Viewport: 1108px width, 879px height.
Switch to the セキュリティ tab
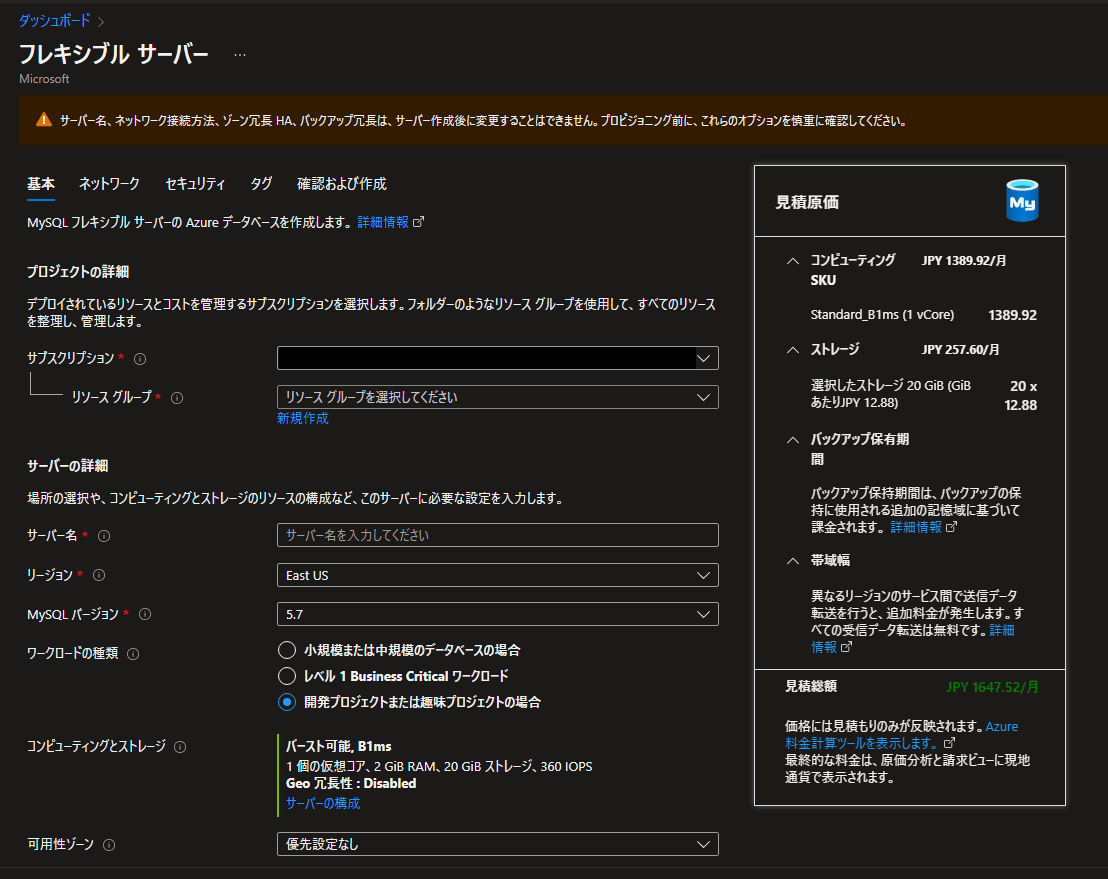(x=195, y=184)
